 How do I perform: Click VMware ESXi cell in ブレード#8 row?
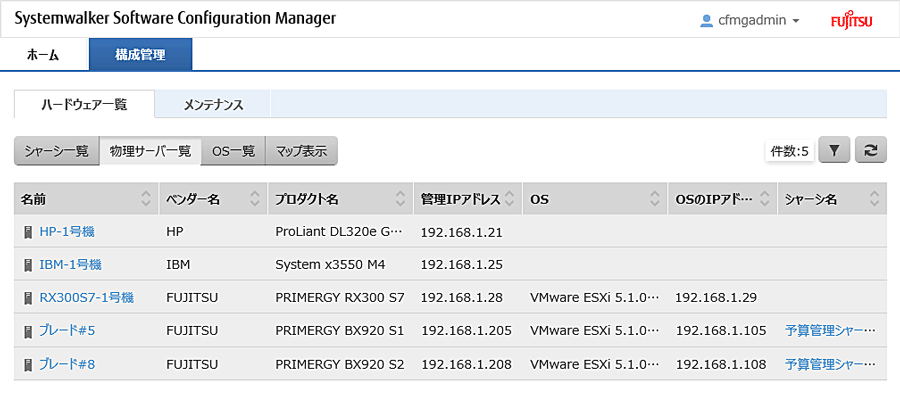point(595,364)
